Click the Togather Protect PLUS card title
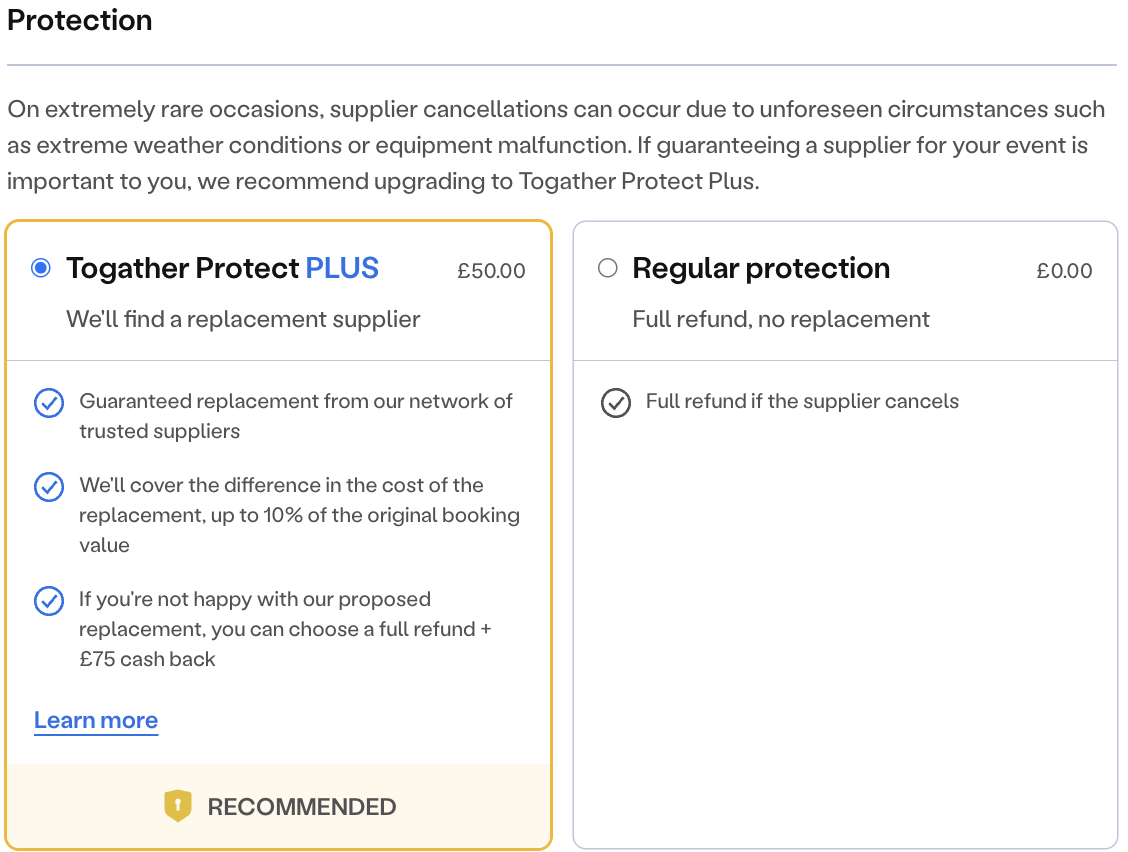The image size is (1128, 852). pos(222,268)
